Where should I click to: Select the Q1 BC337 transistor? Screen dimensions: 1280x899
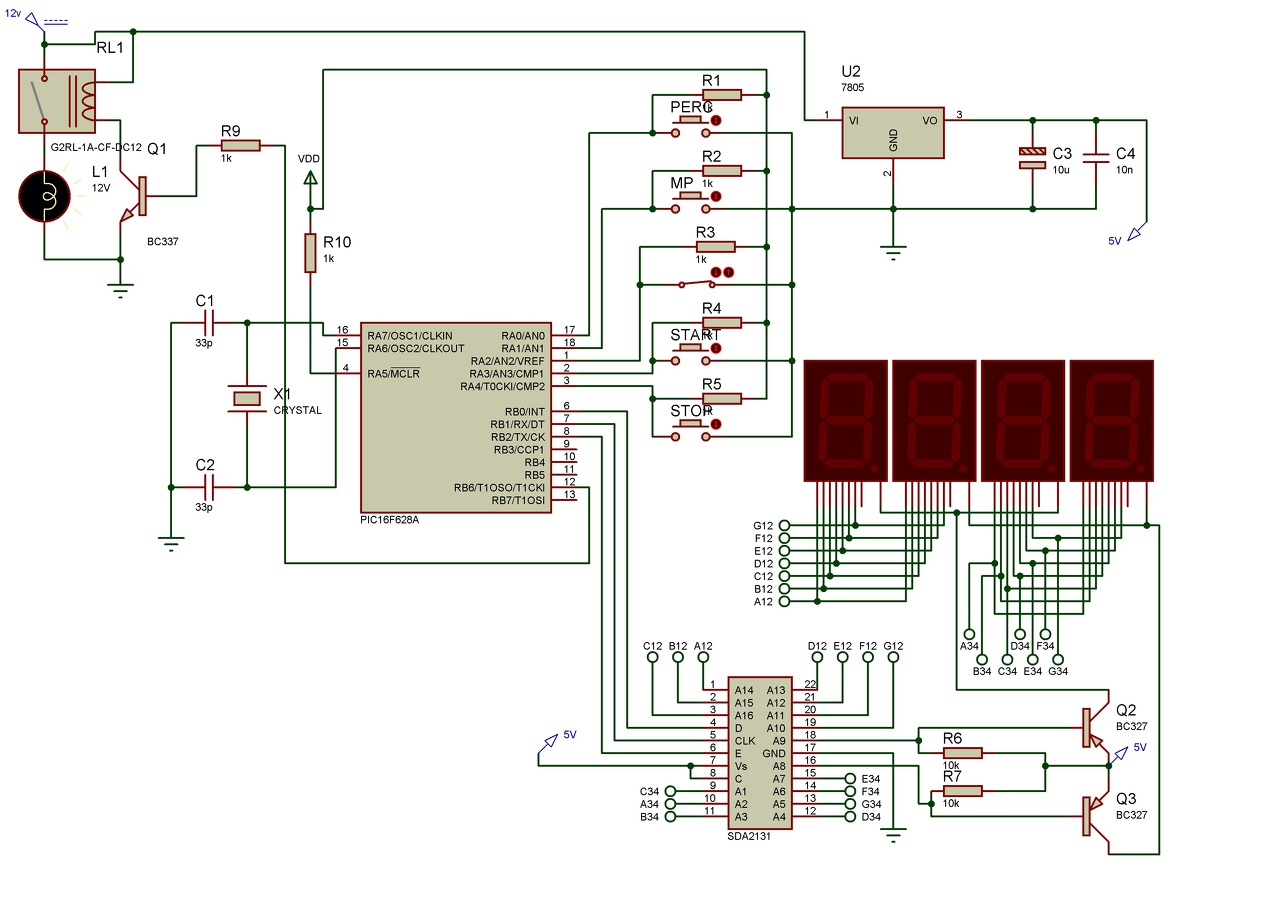[134, 196]
